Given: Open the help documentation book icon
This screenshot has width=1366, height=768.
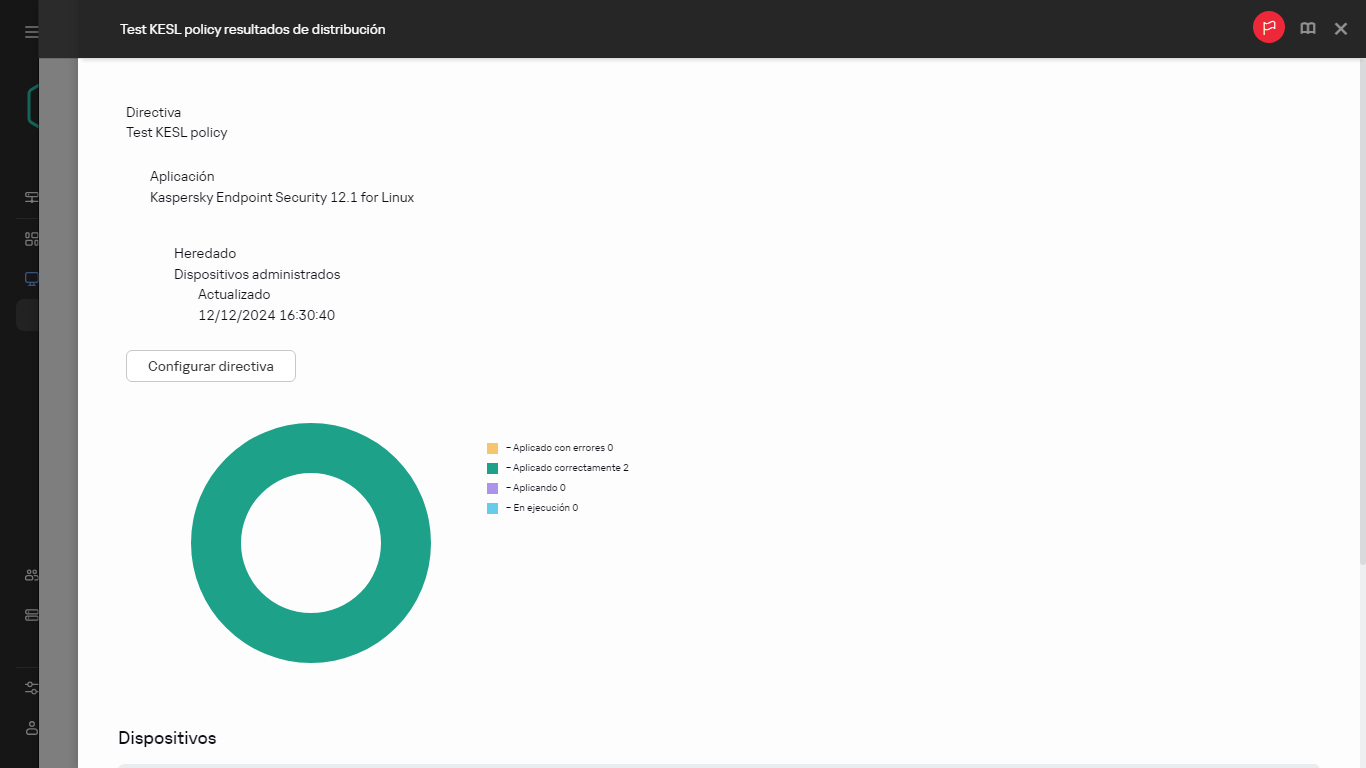Looking at the screenshot, I should 1308,28.
